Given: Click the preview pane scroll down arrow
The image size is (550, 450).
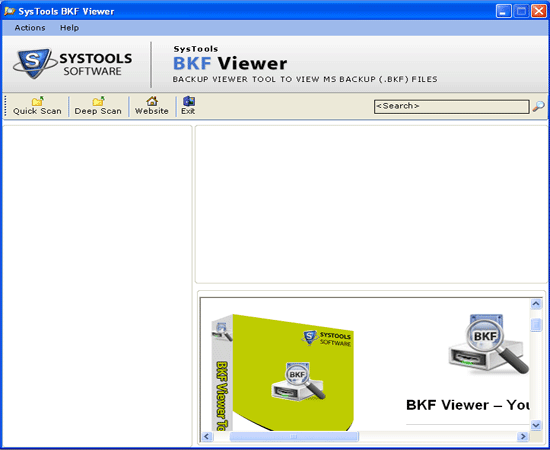Looking at the screenshot, I should click(x=536, y=425).
